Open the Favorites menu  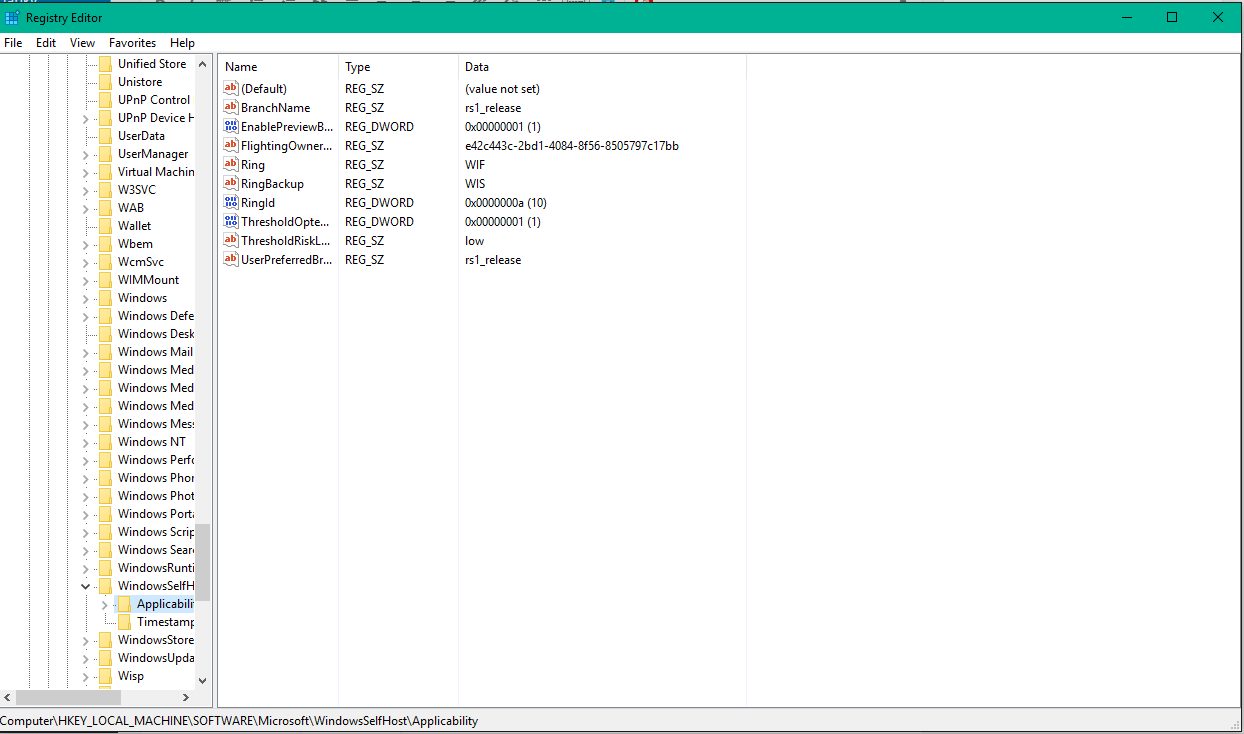tap(133, 43)
